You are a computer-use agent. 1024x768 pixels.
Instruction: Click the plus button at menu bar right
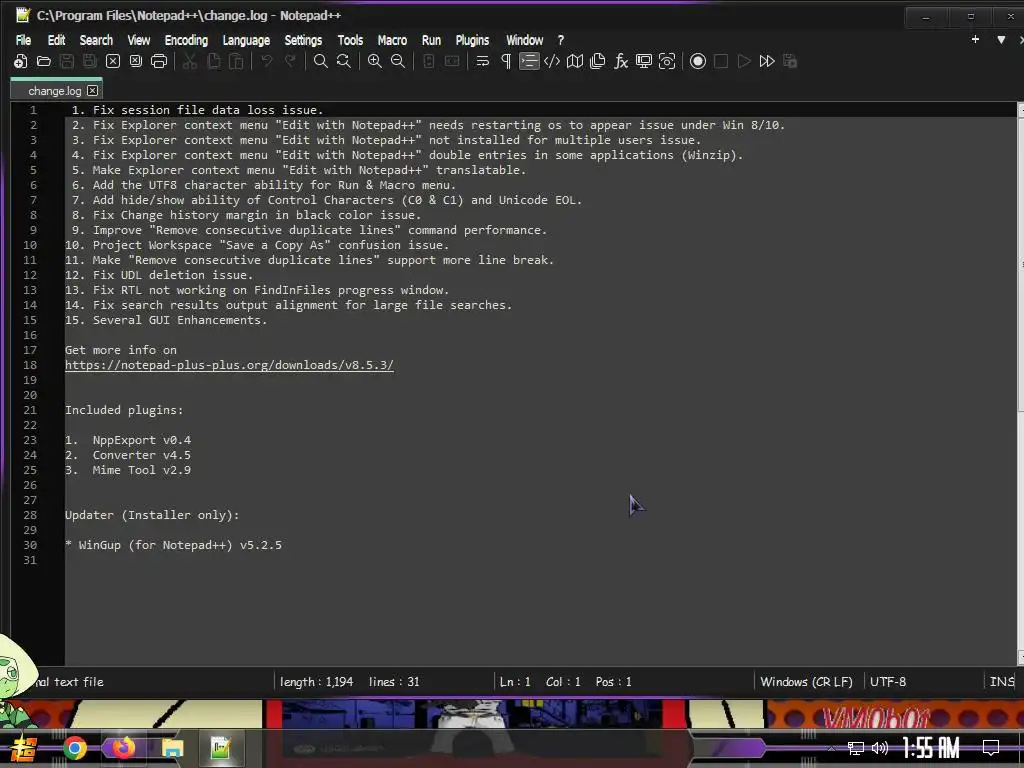tap(975, 40)
